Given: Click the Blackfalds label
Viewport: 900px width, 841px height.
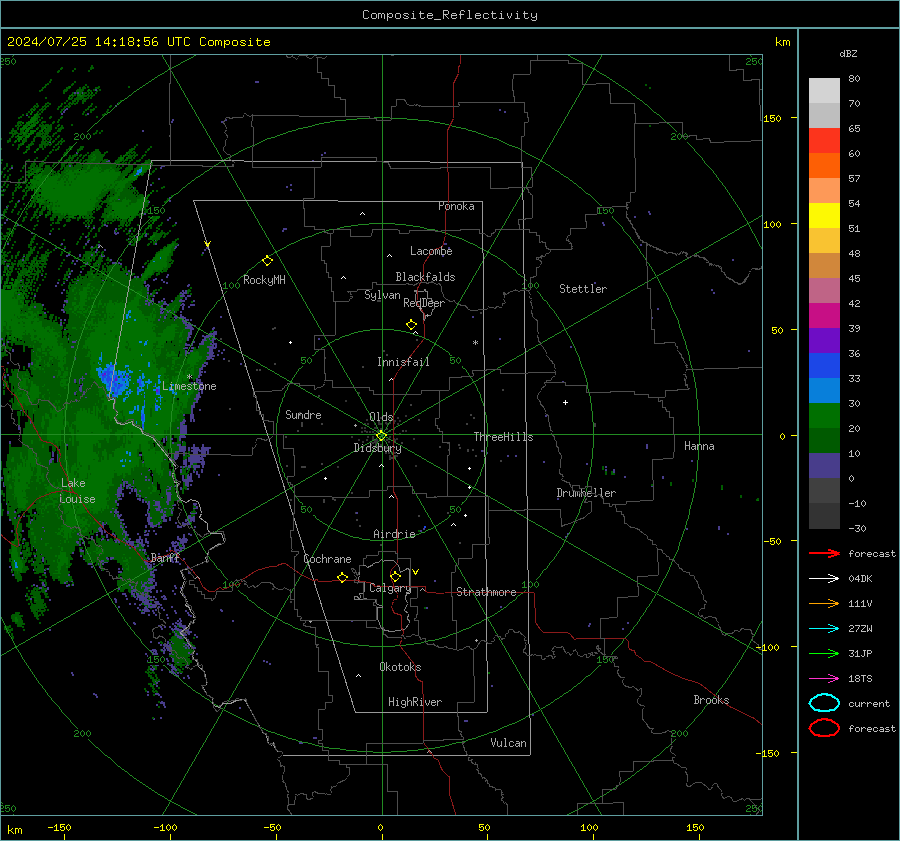Looking at the screenshot, I should [425, 277].
